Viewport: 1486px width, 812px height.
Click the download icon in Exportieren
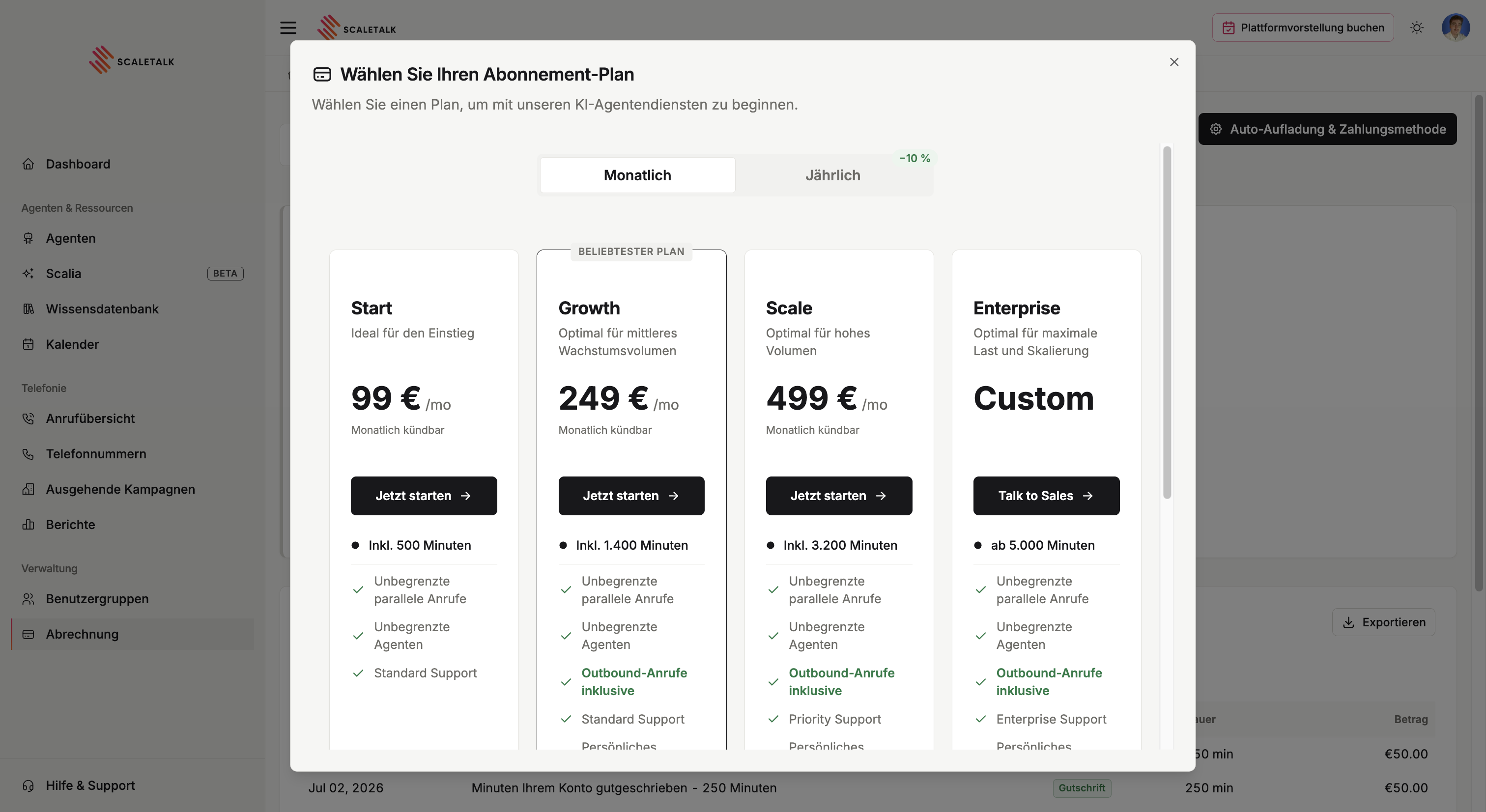[1348, 622]
